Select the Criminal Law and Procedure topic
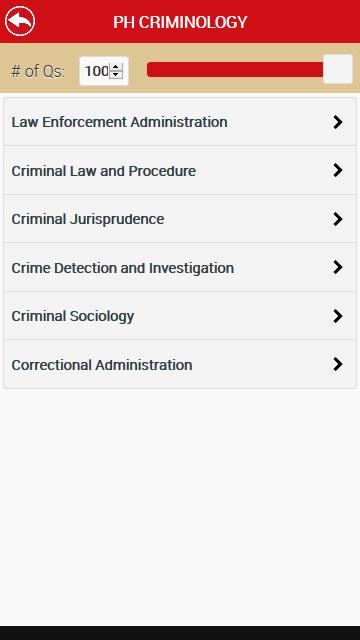The width and height of the screenshot is (360, 640). click(x=180, y=170)
